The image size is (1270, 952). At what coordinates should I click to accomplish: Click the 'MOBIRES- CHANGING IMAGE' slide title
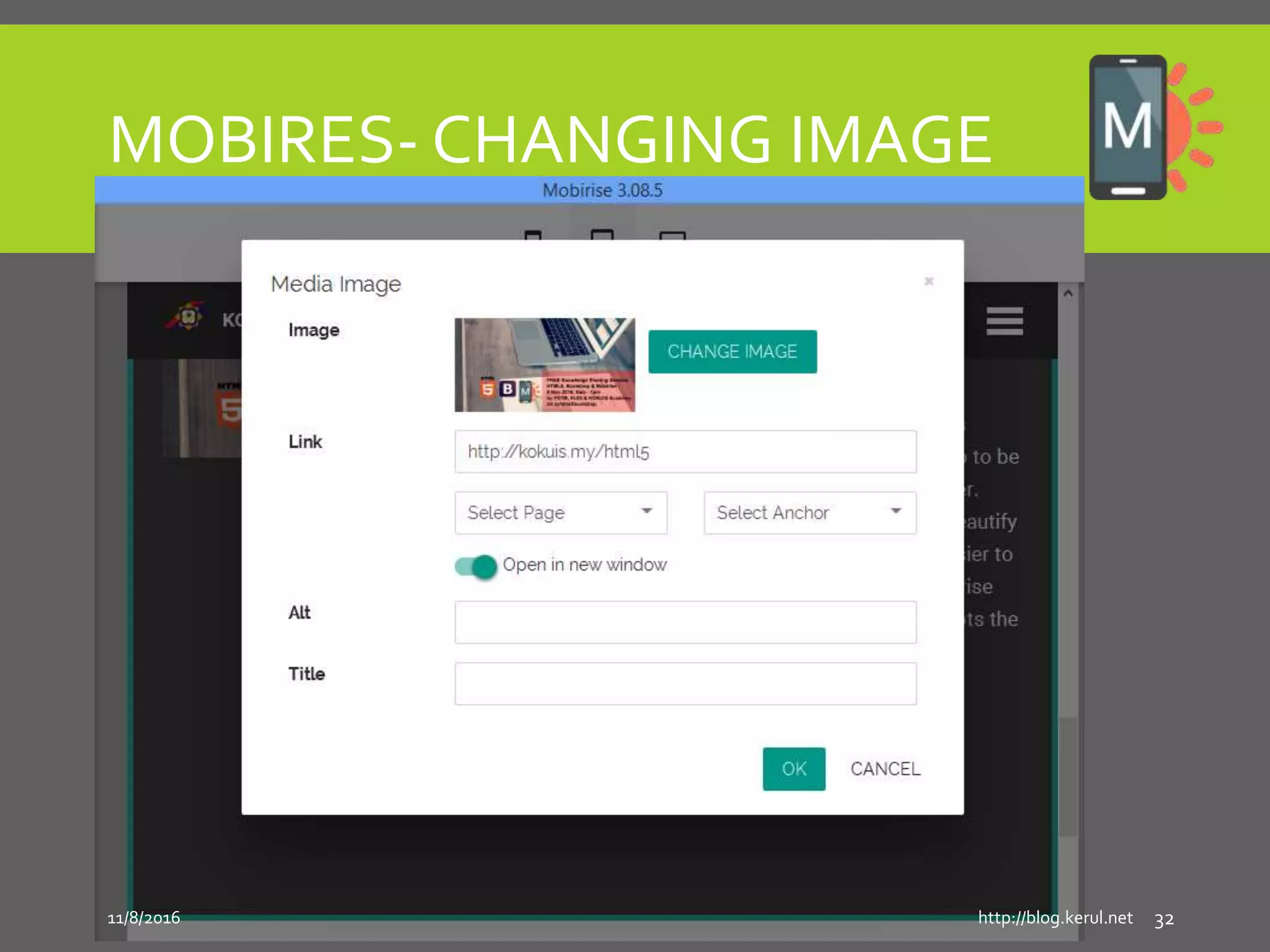pos(550,139)
